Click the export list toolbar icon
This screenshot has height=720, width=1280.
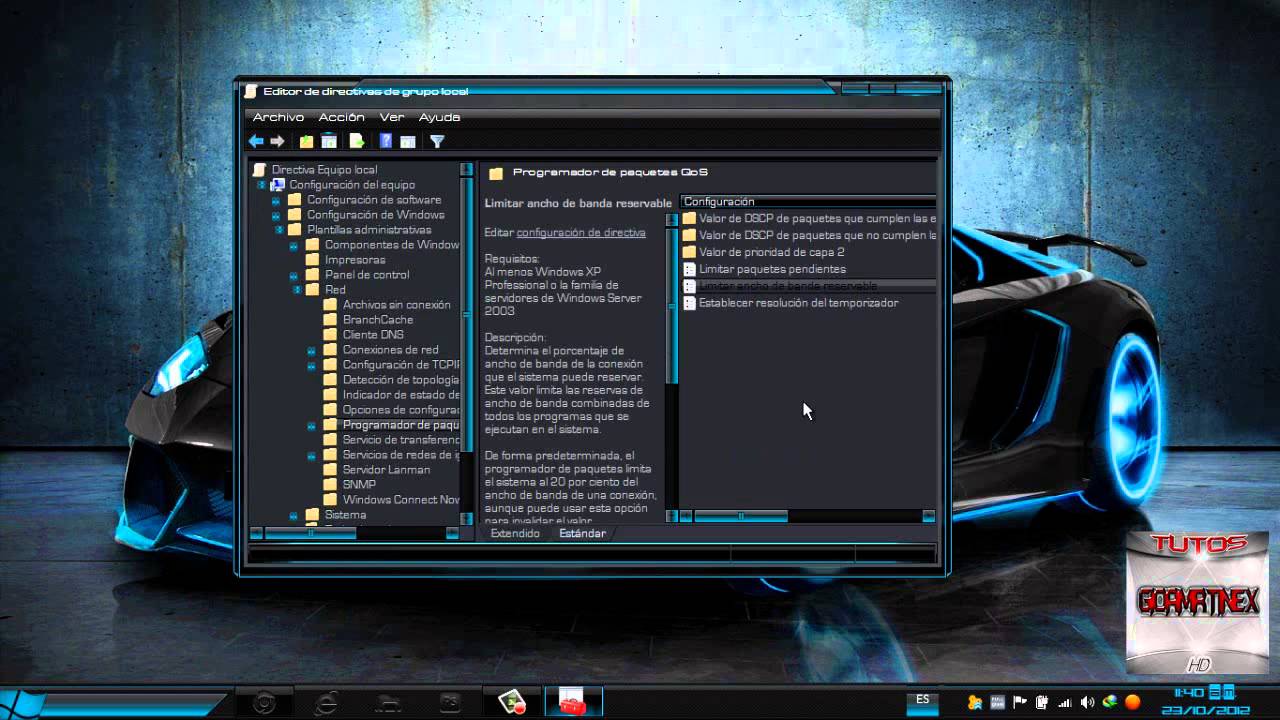pos(356,142)
